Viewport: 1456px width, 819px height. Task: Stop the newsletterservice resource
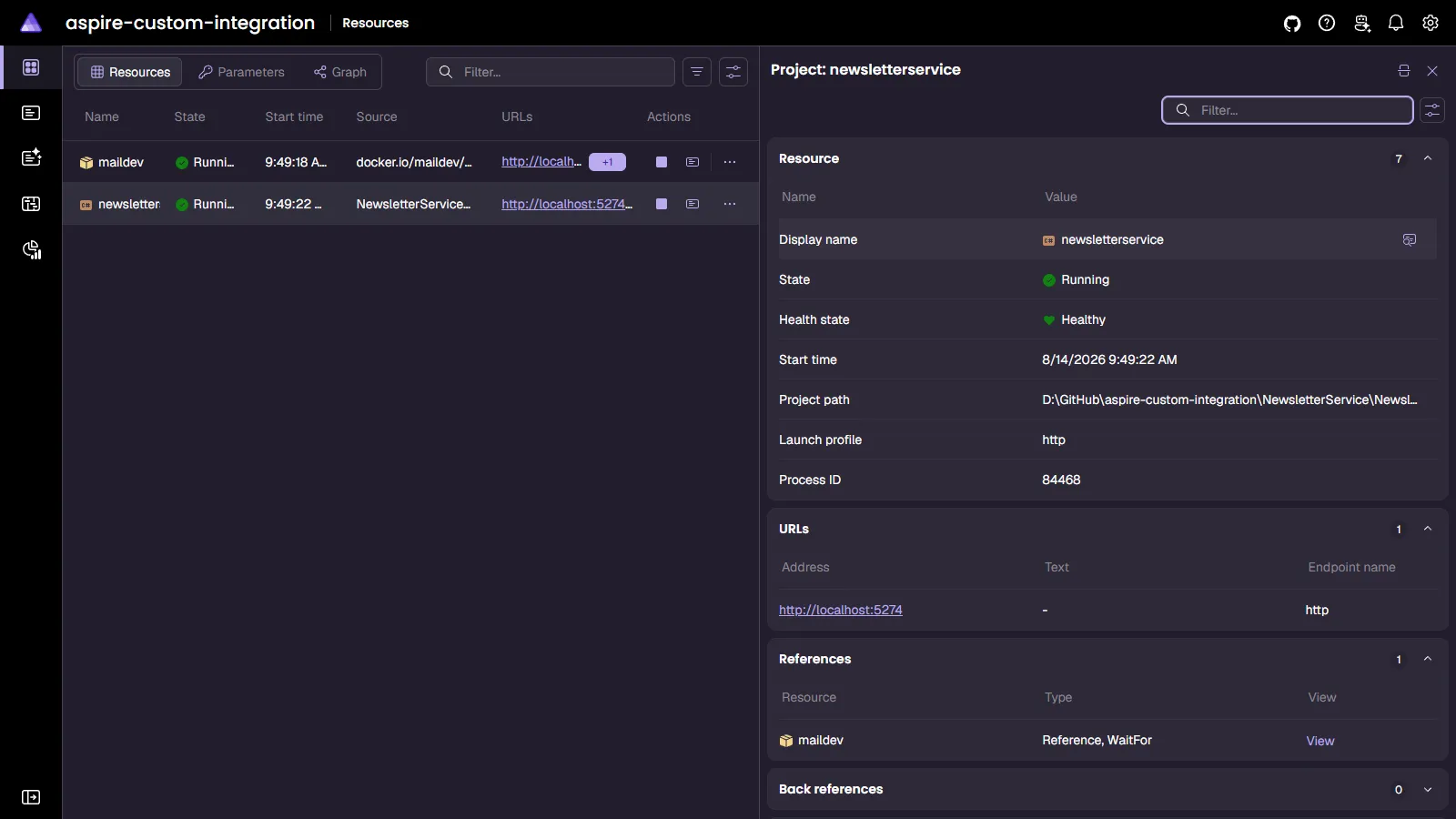(x=662, y=204)
